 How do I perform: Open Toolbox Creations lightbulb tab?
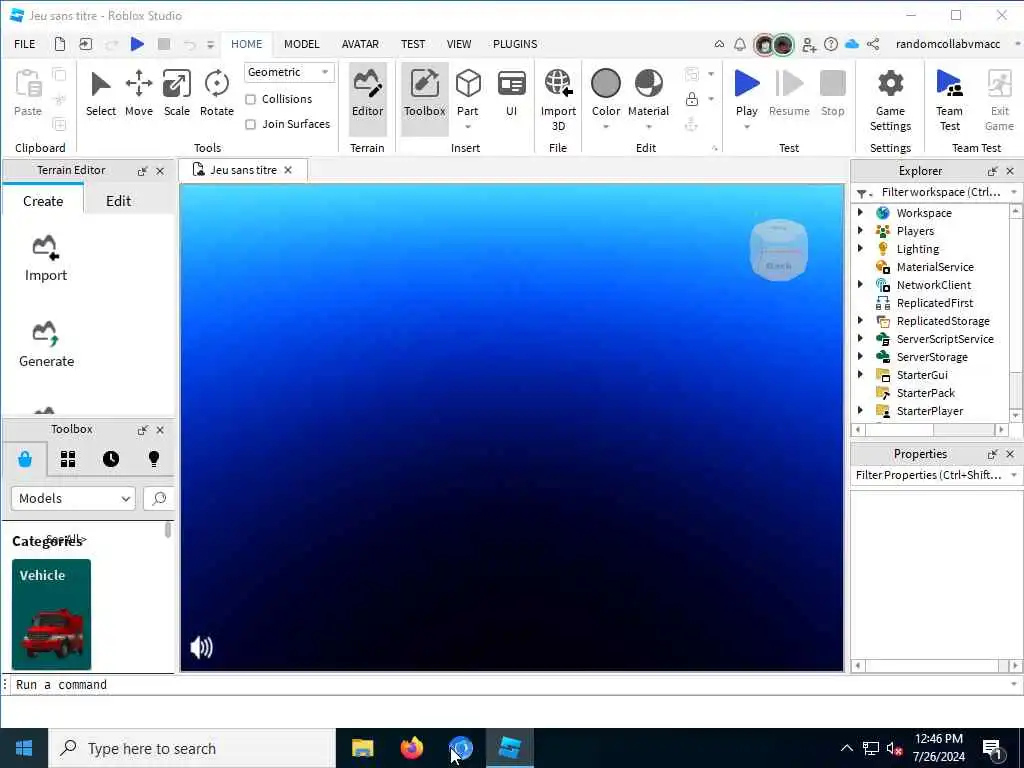[x=154, y=459]
